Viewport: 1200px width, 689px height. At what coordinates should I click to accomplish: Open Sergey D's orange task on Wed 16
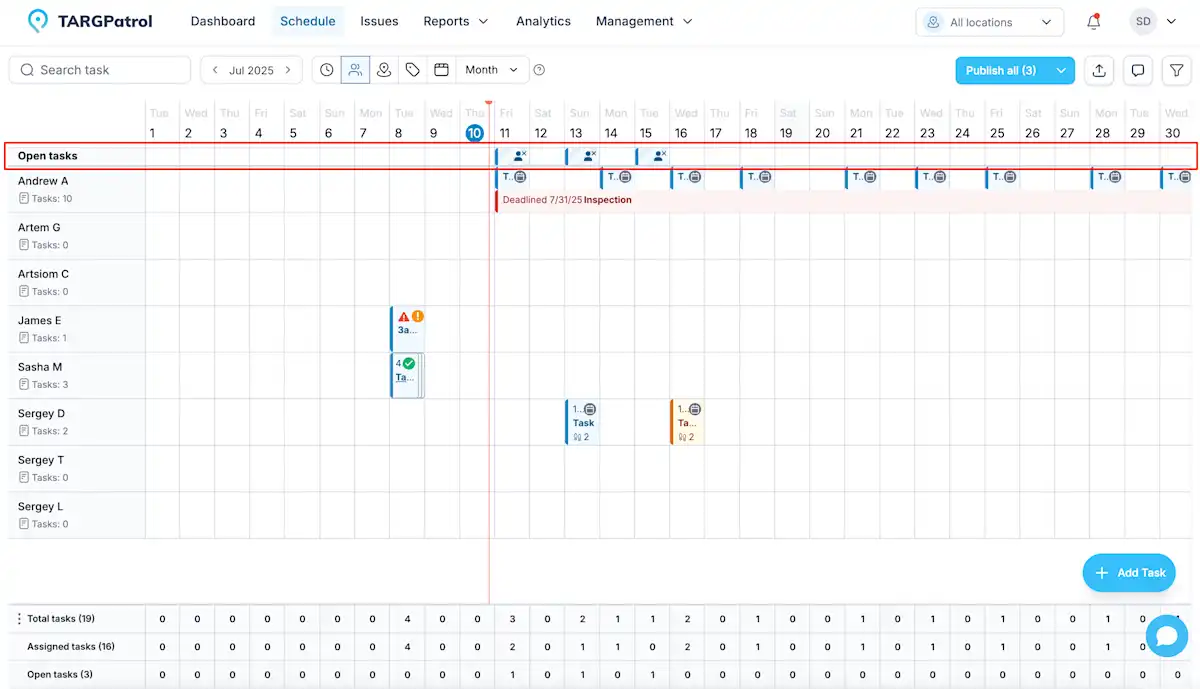coord(687,422)
